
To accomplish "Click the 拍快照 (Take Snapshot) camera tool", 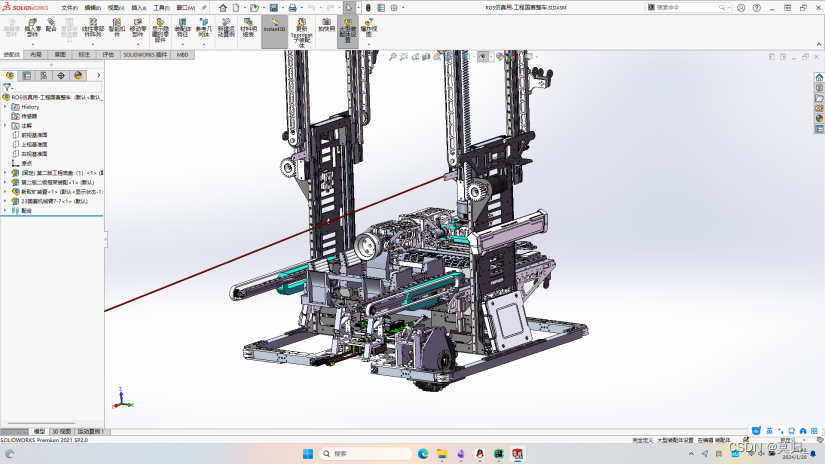I will [326, 25].
